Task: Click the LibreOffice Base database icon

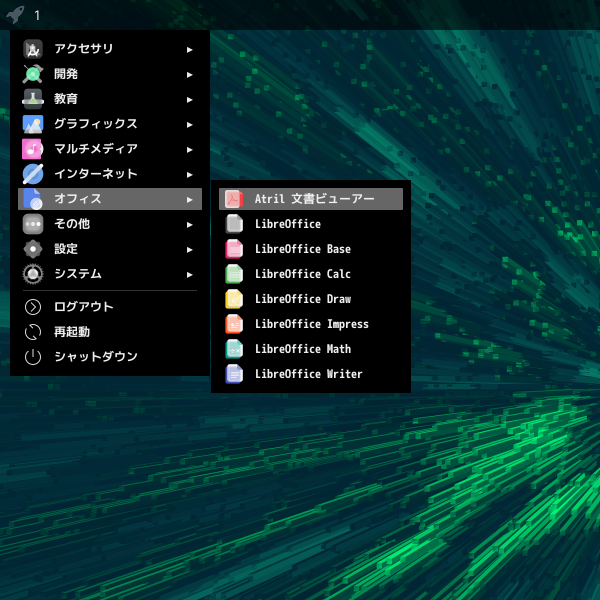Action: tap(234, 249)
